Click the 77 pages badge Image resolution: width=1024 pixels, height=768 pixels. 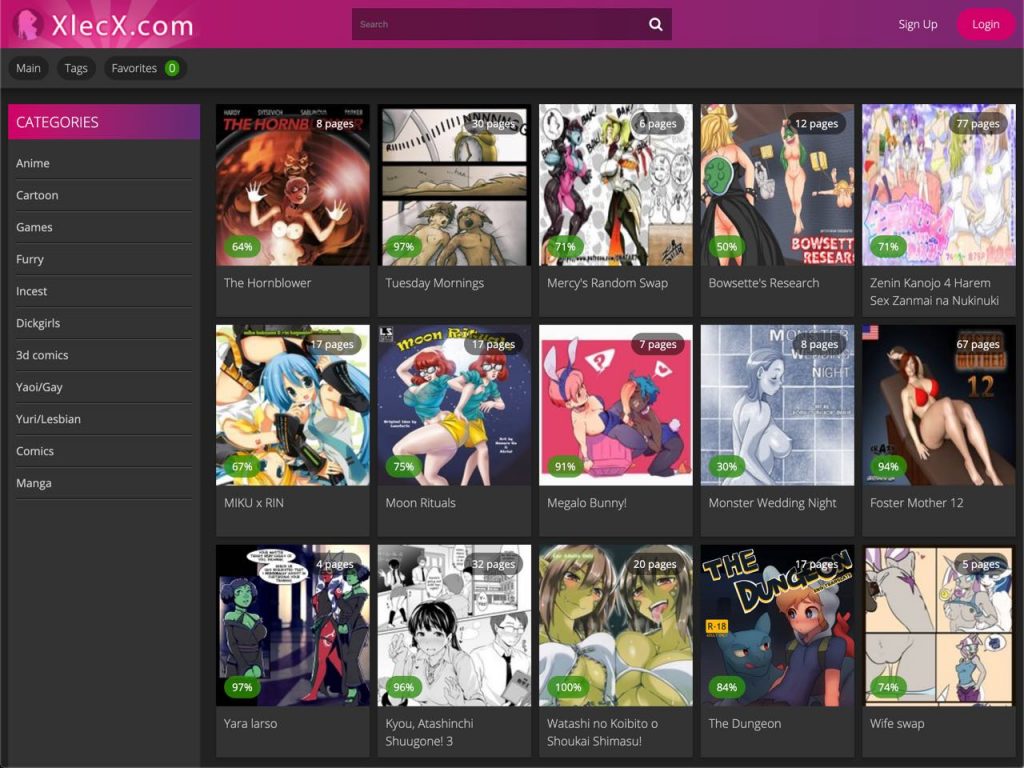pos(978,123)
